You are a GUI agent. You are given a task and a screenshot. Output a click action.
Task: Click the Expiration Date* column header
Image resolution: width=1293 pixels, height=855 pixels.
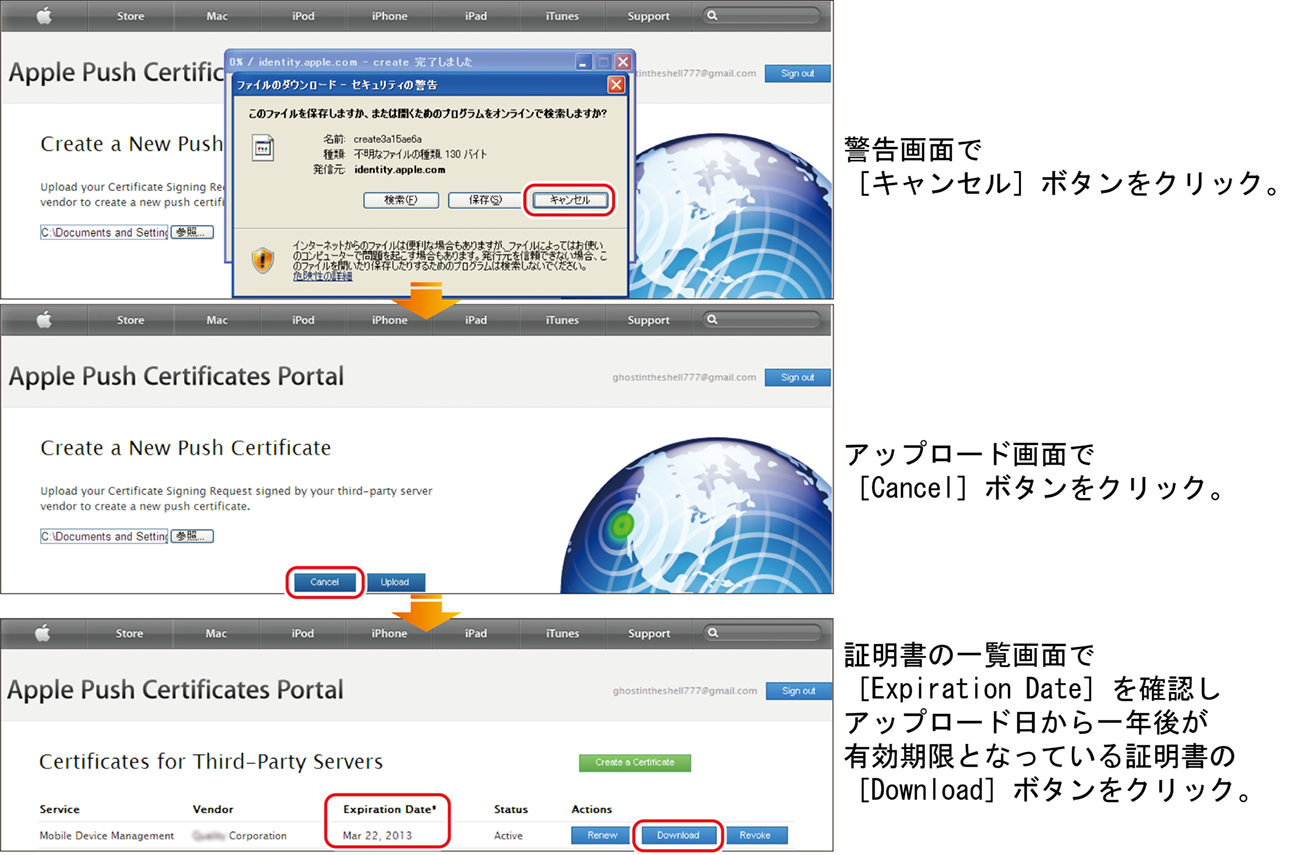(x=390, y=809)
